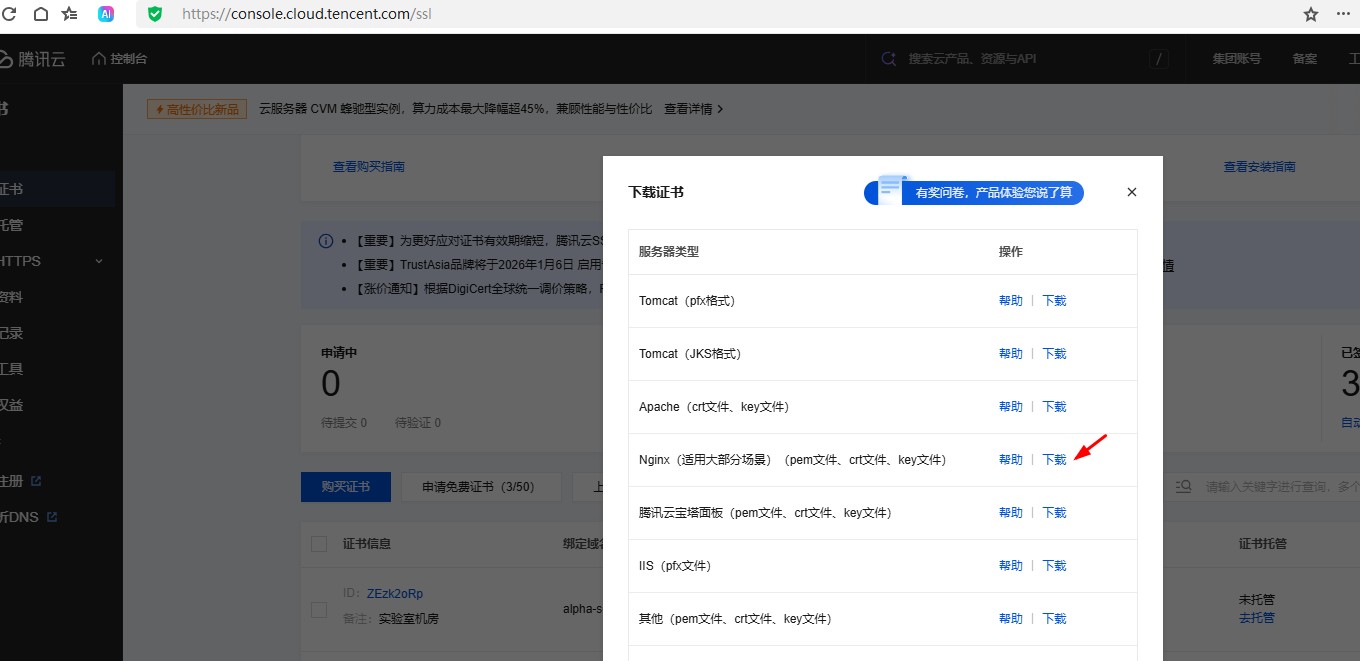Select 服务器类型 column header
1360x661 pixels.
pyautogui.click(x=669, y=252)
